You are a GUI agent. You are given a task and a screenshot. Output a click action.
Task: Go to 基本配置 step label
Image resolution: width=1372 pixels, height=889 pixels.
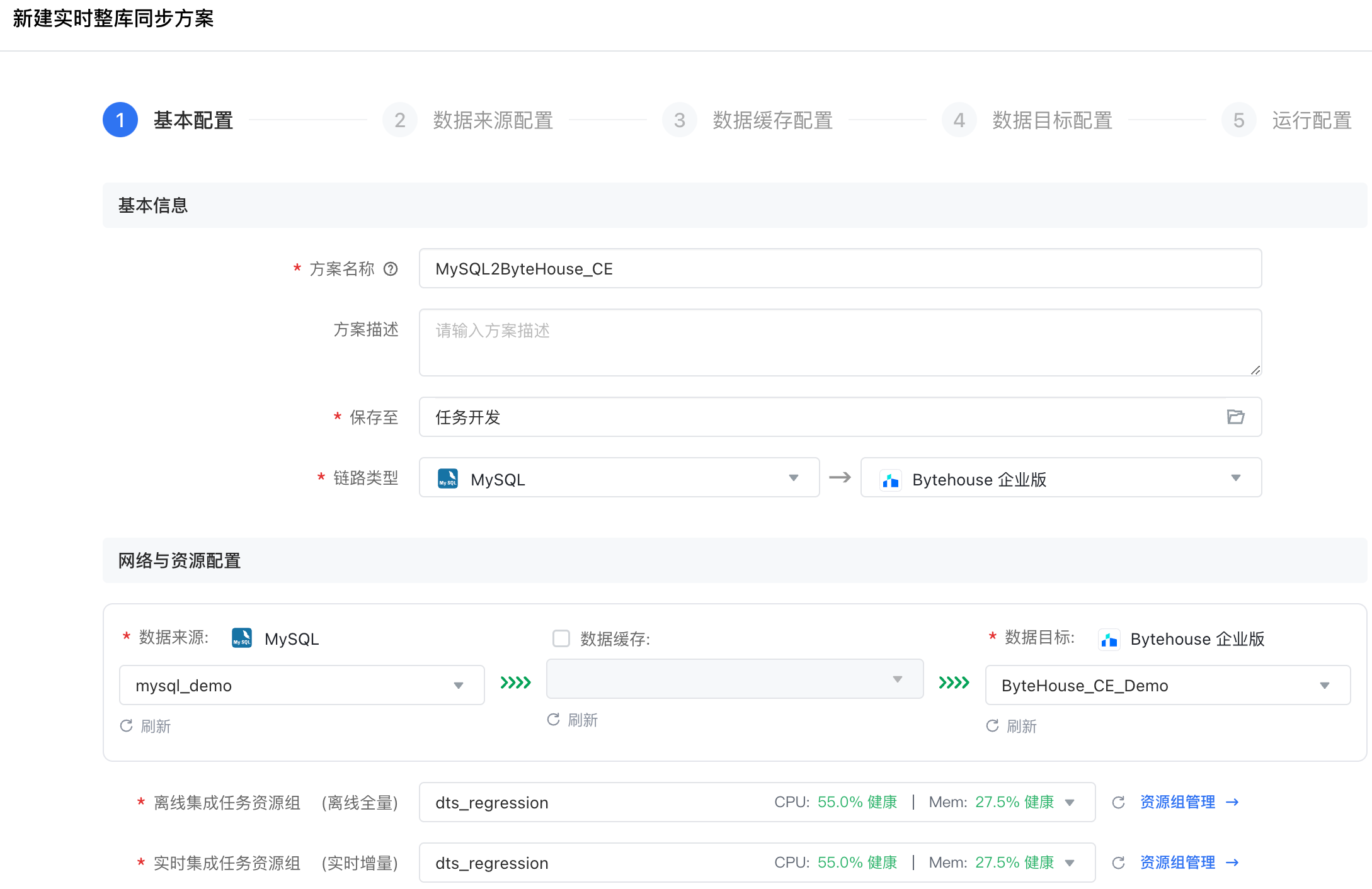point(193,120)
